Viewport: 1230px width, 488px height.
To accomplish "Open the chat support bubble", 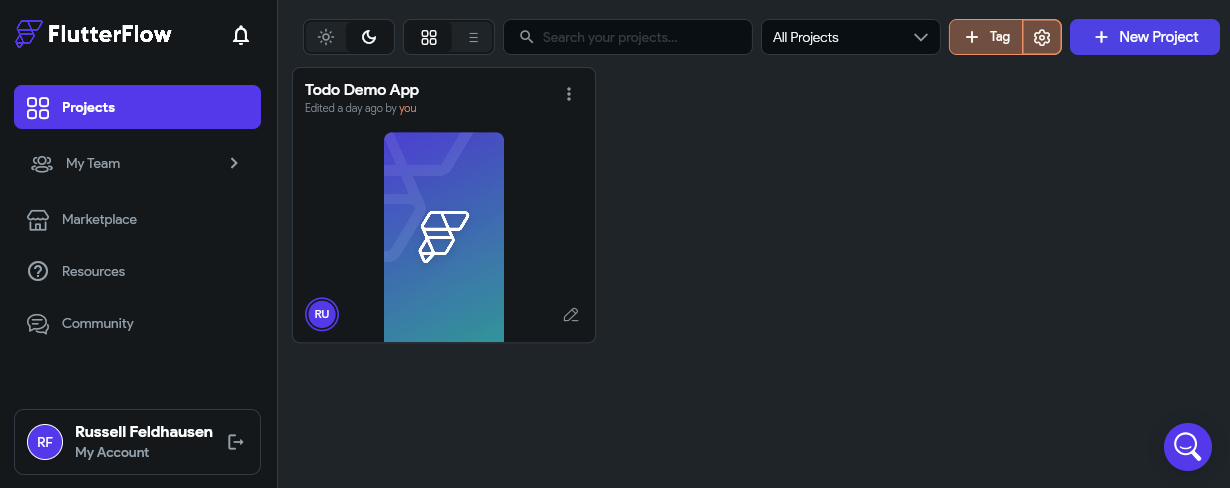I will coord(1188,446).
